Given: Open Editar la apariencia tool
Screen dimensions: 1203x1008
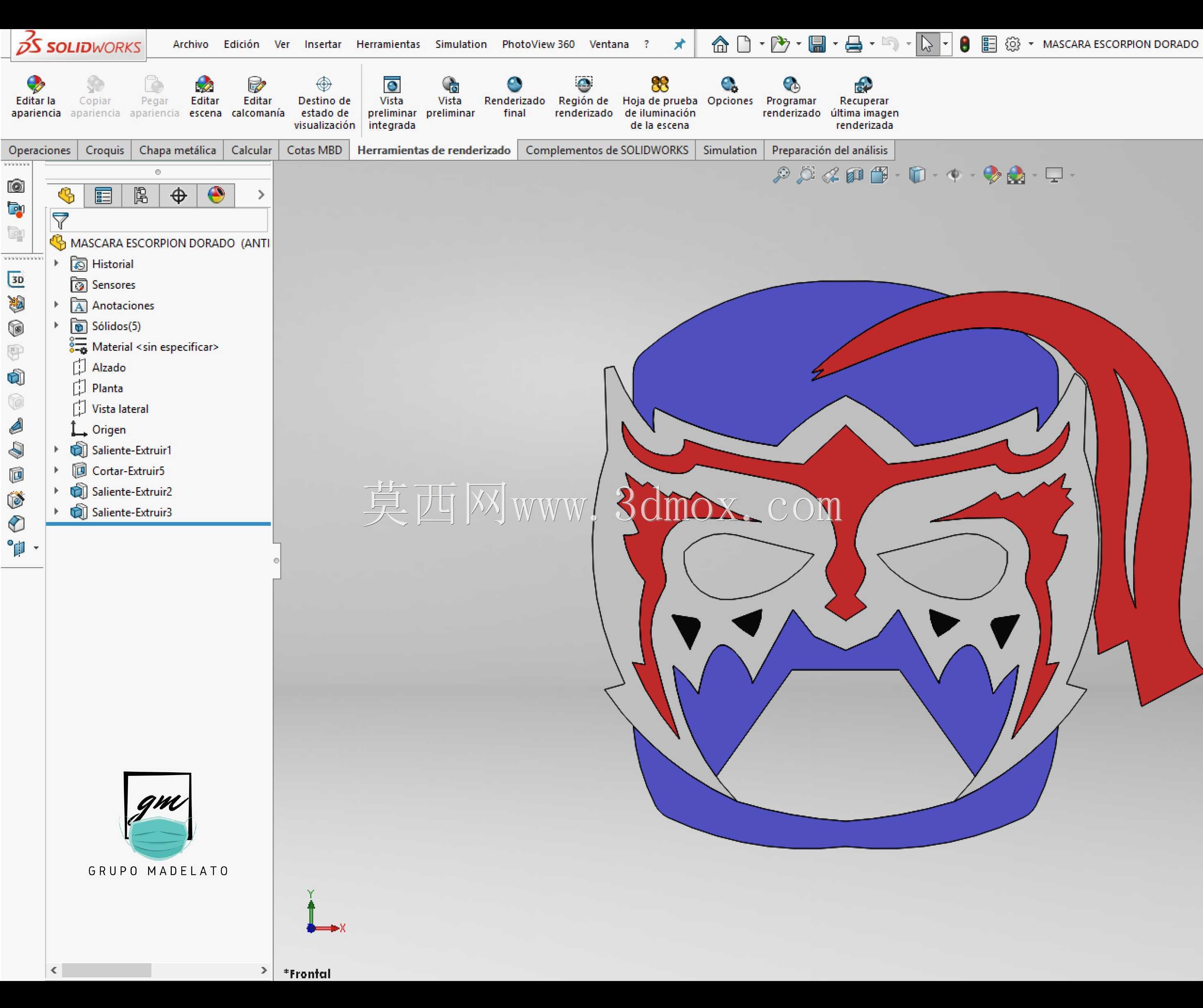Looking at the screenshot, I should [36, 97].
